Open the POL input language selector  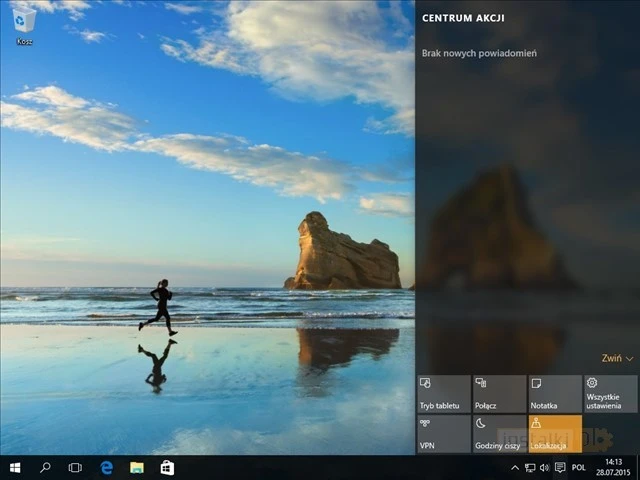579,467
